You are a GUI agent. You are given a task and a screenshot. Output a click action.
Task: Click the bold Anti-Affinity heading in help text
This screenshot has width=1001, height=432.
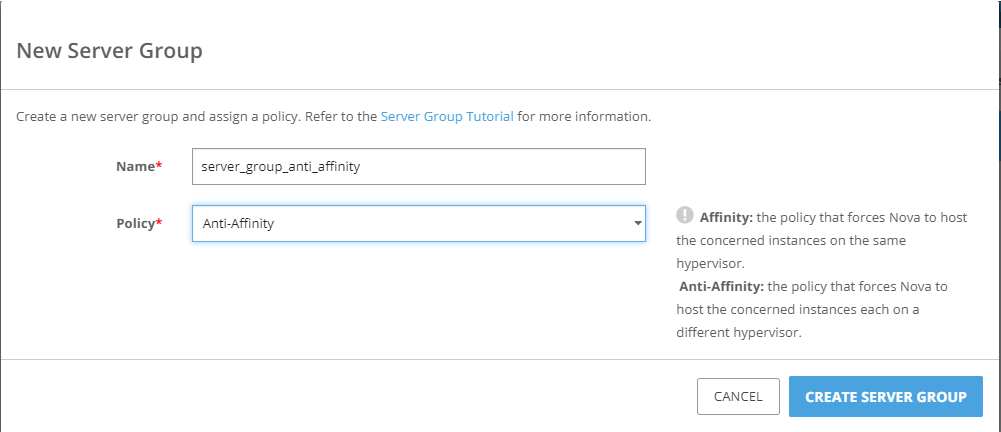(x=721, y=287)
